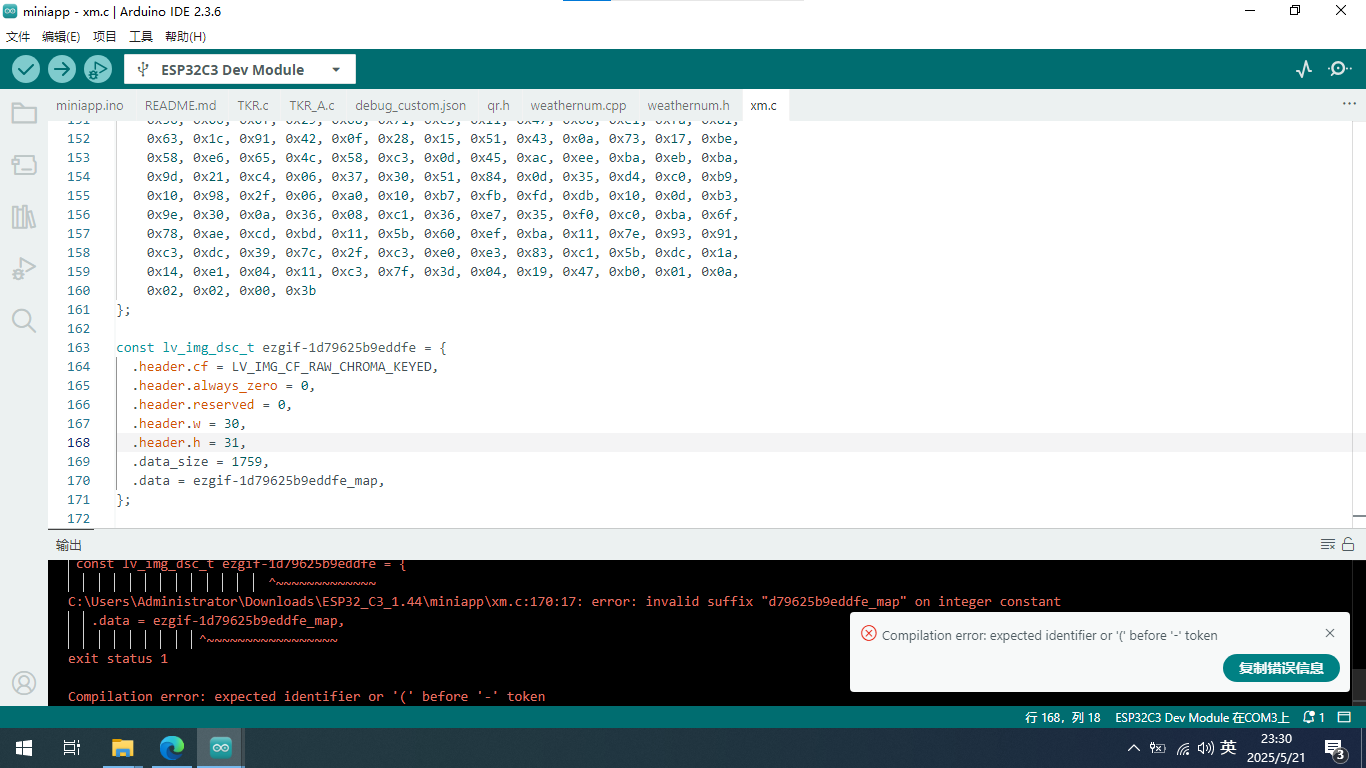Click the Arduino IDE taskbar icon
This screenshot has width=1366, height=768.
pyautogui.click(x=221, y=747)
